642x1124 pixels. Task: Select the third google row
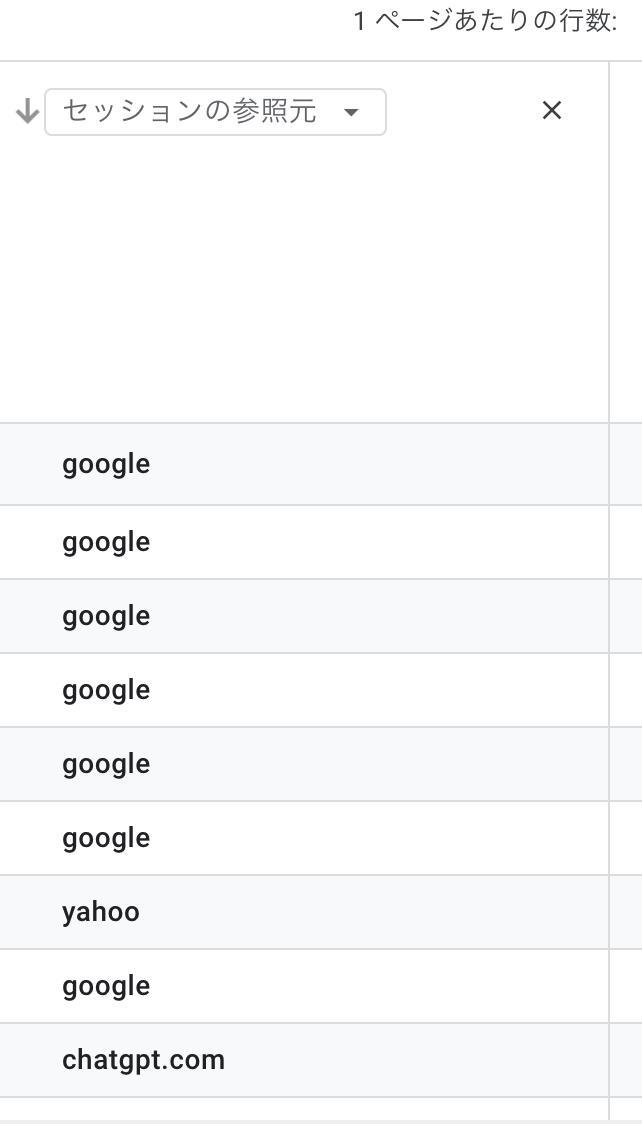click(304, 616)
